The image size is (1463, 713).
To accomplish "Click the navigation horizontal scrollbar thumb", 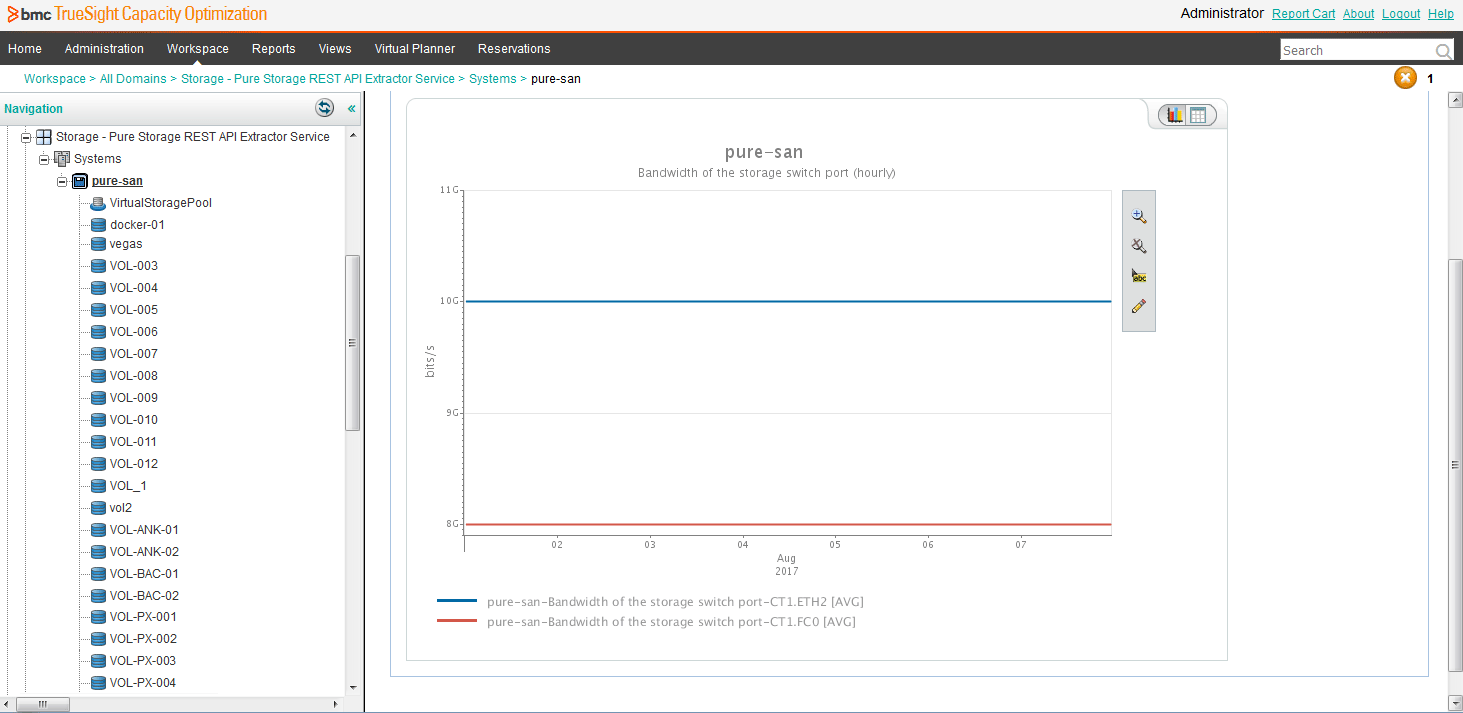I will click(x=42, y=704).
